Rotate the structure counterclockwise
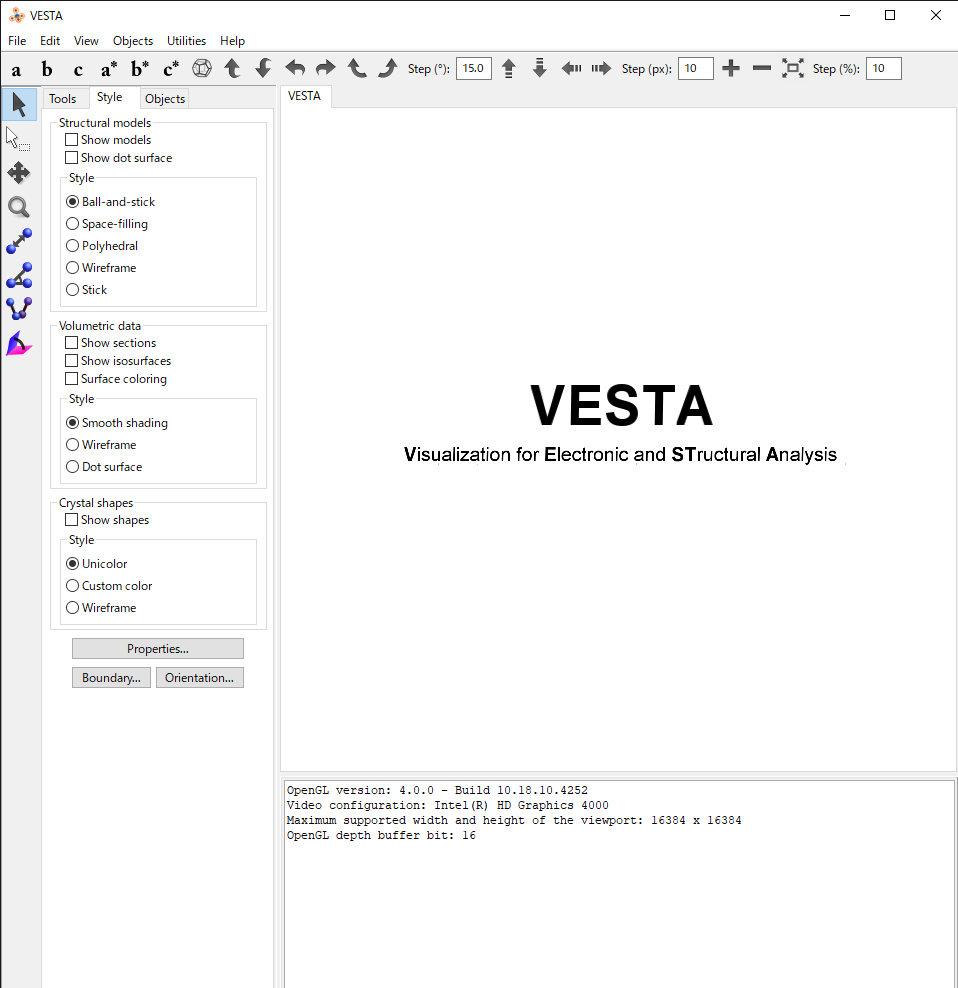Image resolution: width=958 pixels, height=988 pixels. [357, 68]
